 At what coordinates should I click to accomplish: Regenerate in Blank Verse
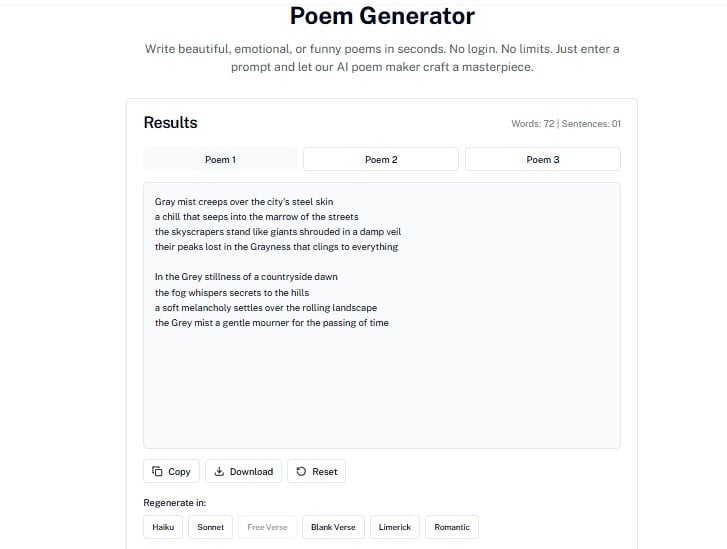(x=333, y=527)
